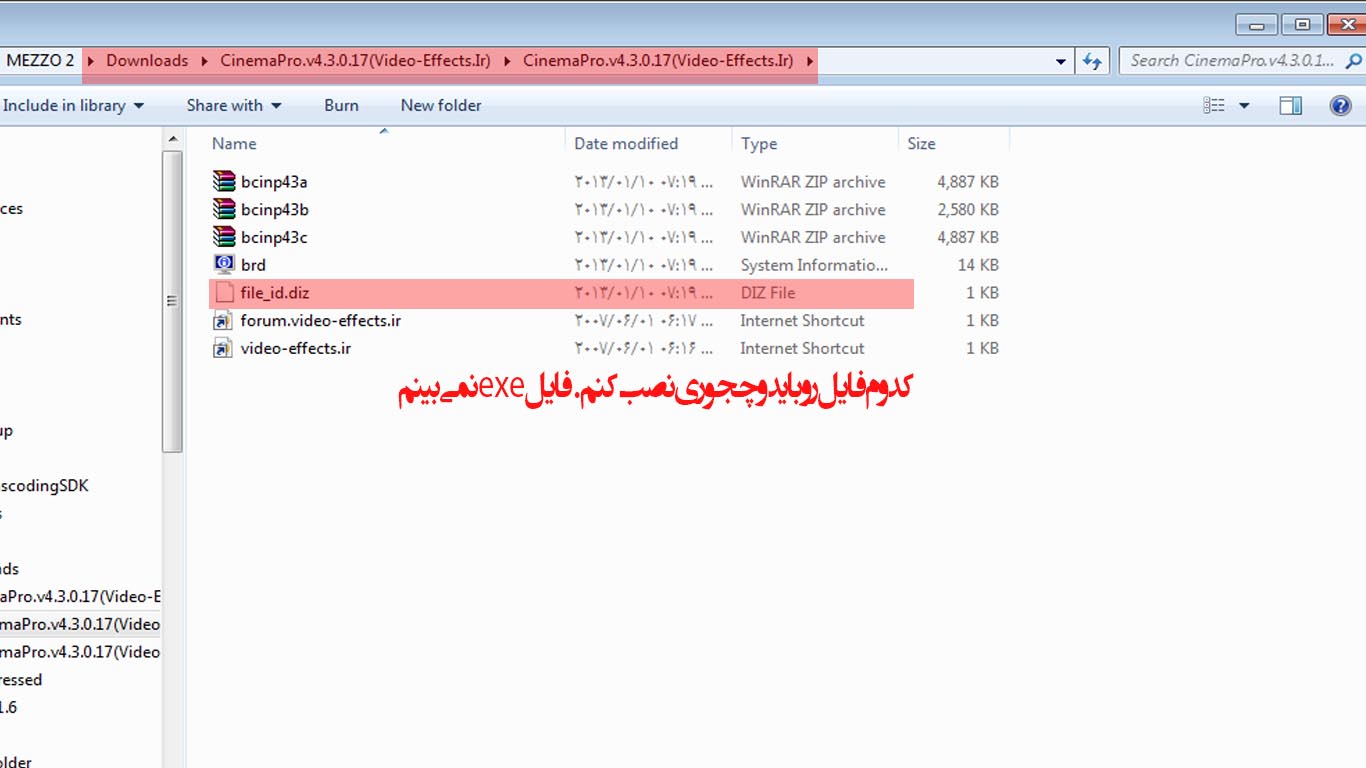Image resolution: width=1366 pixels, height=768 pixels.
Task: Select the highlighted CinemaPro folder in navigation pane
Action: [x=80, y=624]
